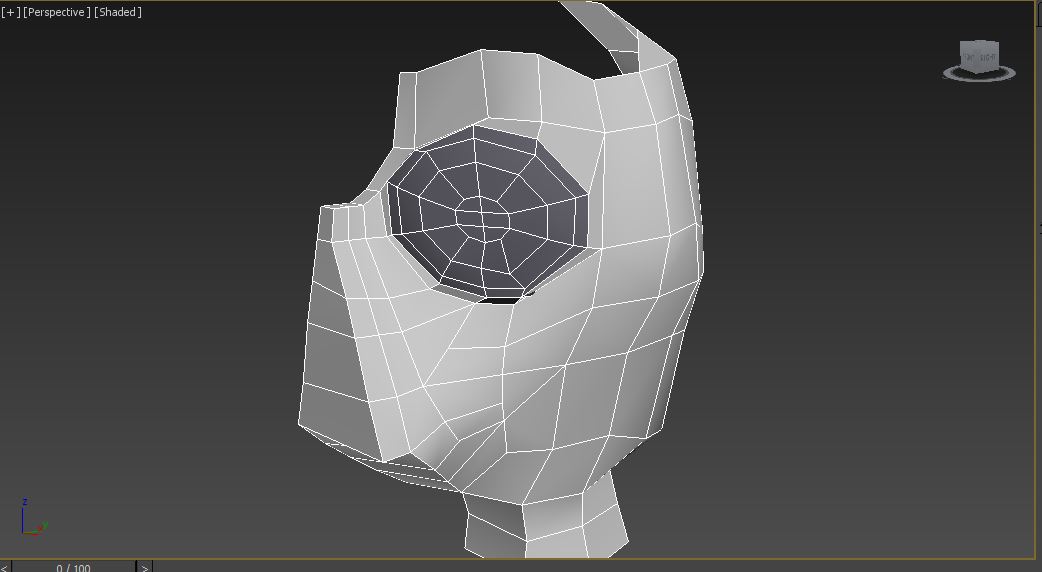Viewport: 1042px width, 572px height.
Task: Click the time slider showing 0 / 100
Action: tap(73, 567)
